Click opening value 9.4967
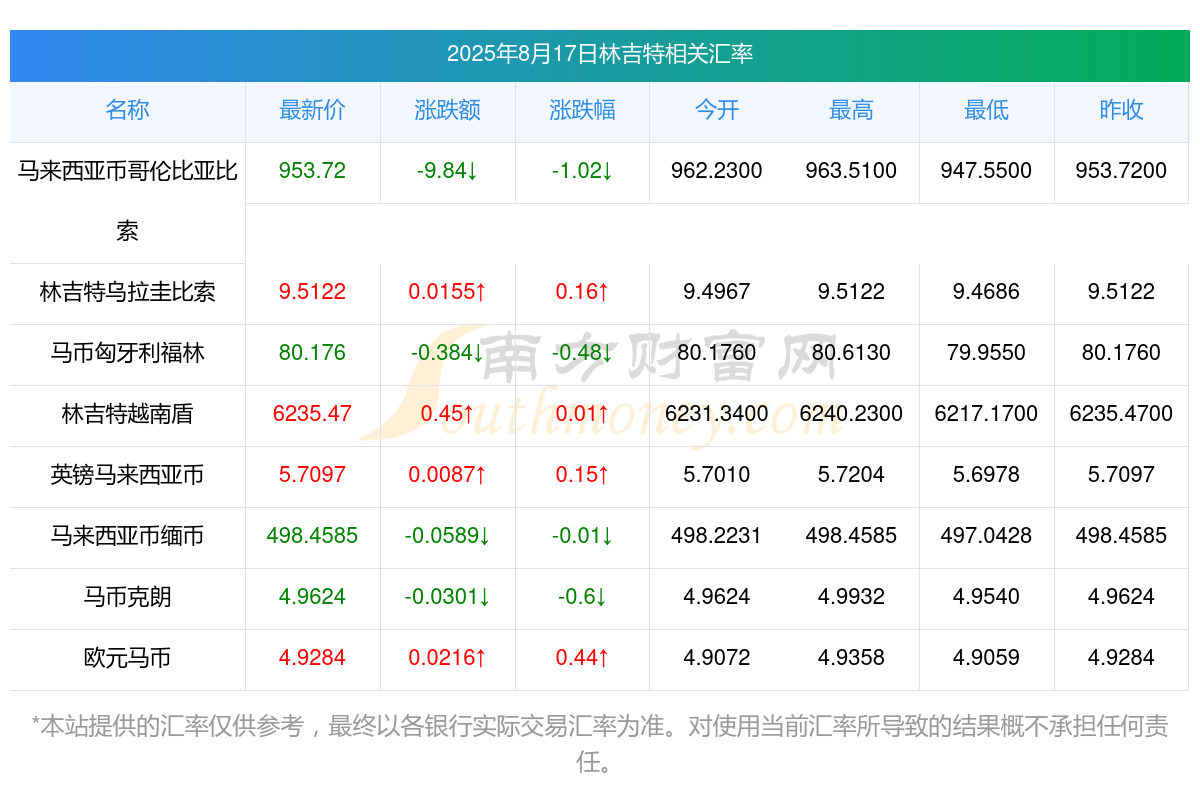Screen dimensions: 1200x793 (717, 292)
